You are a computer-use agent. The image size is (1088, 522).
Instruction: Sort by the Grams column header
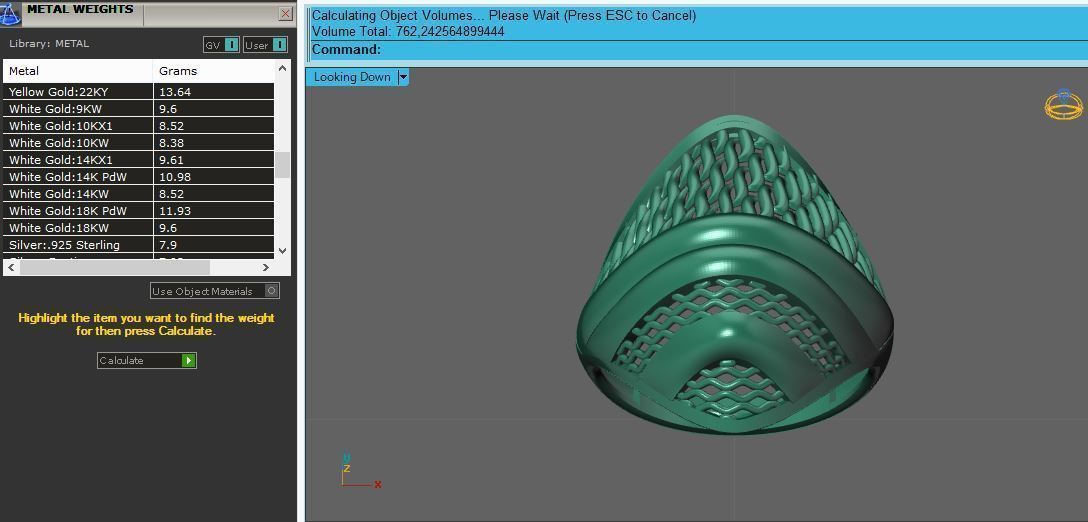click(x=213, y=71)
